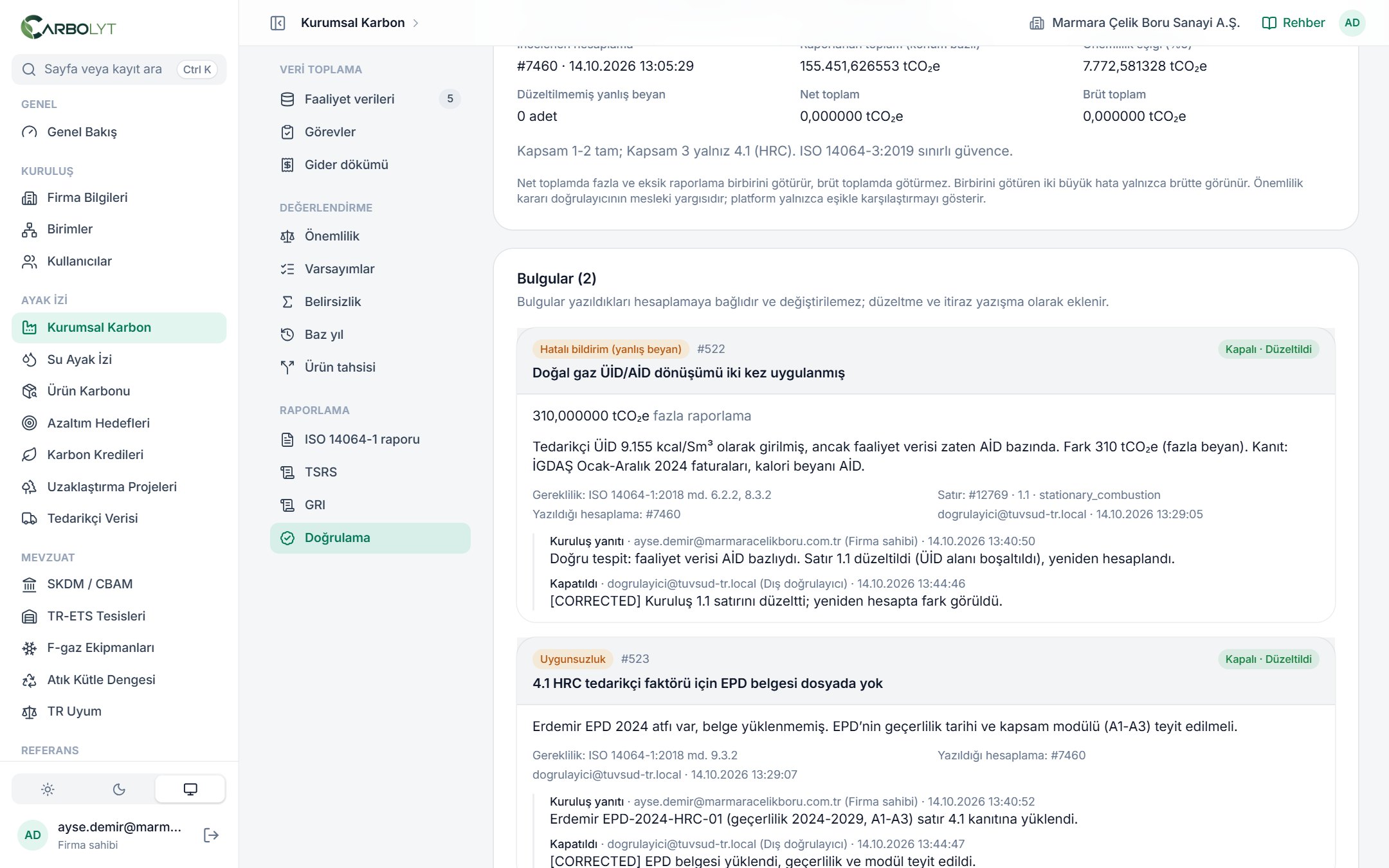Screen dimensions: 1389x868
Task: Click the Belirsizlik sigma icon
Action: pos(287,302)
